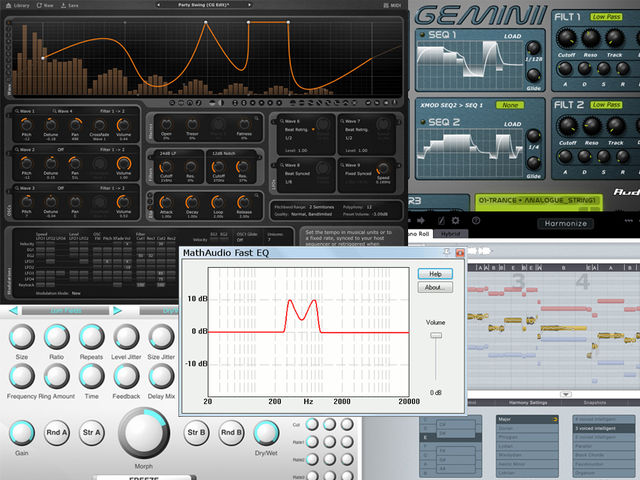Open Wave 8 LFO magnifier icon
Viewport: 640px width, 480px height.
[x=282, y=165]
